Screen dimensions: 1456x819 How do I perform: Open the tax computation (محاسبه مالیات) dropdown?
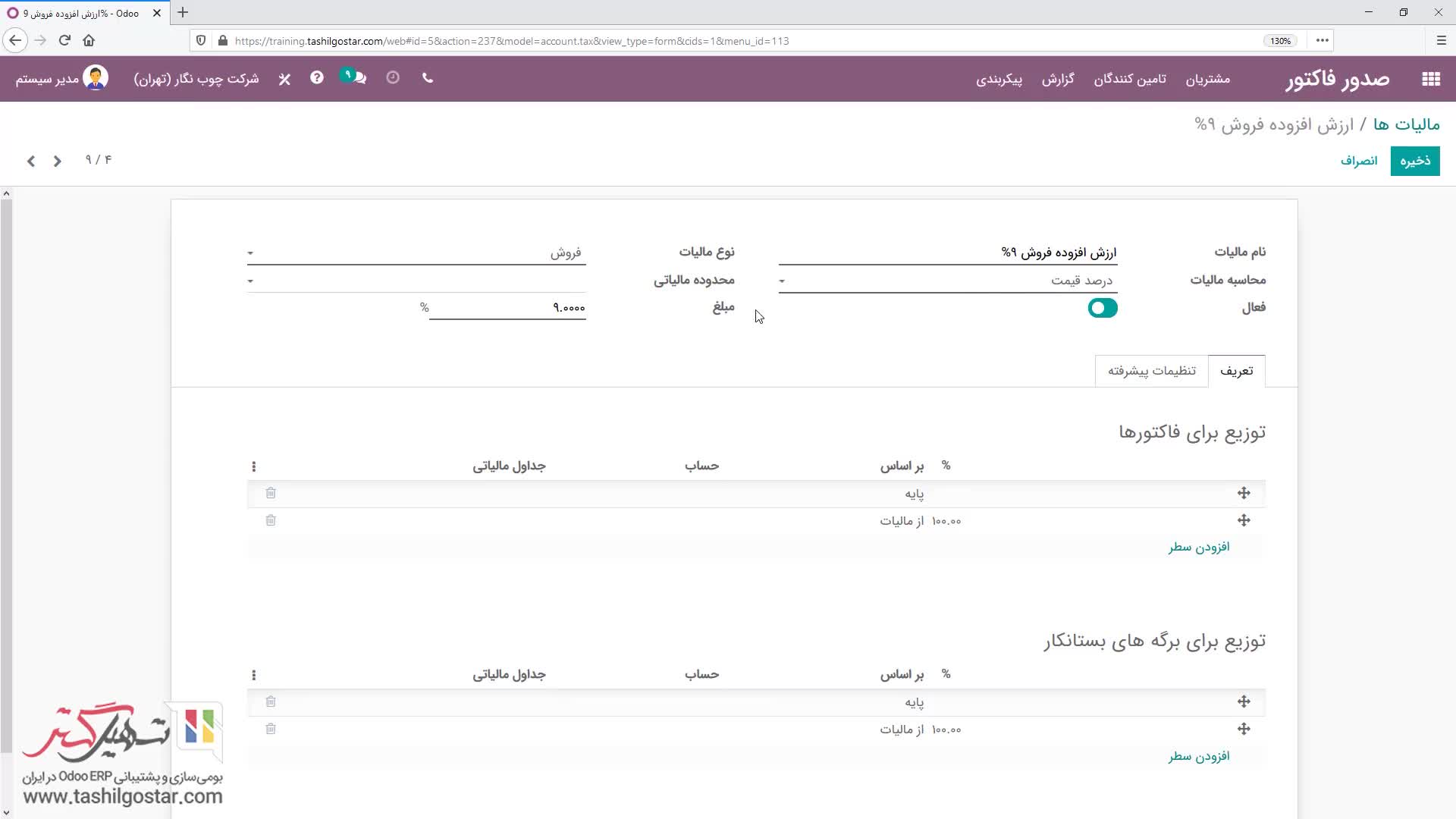click(947, 281)
